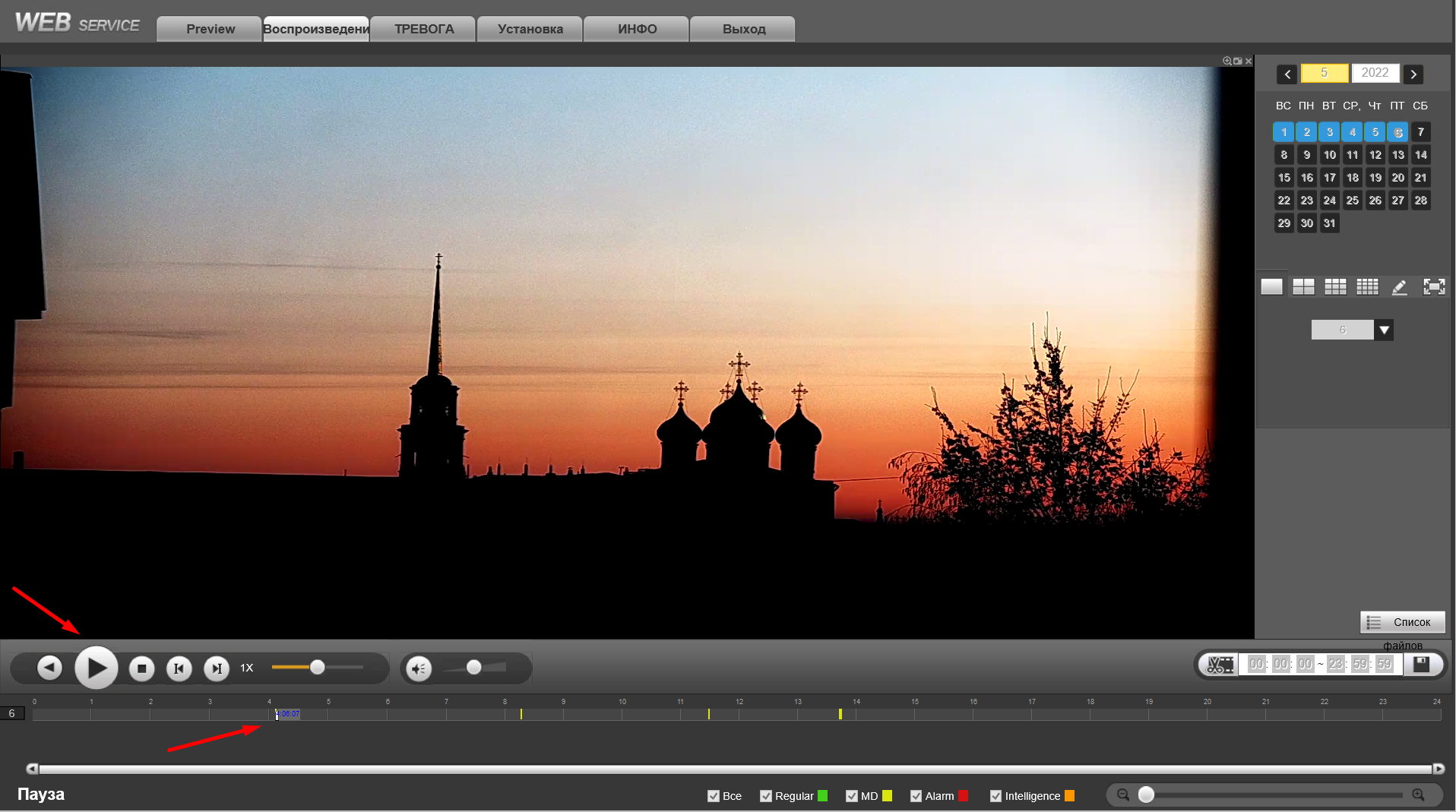Save the clip with the floppy disk icon

point(1421,665)
